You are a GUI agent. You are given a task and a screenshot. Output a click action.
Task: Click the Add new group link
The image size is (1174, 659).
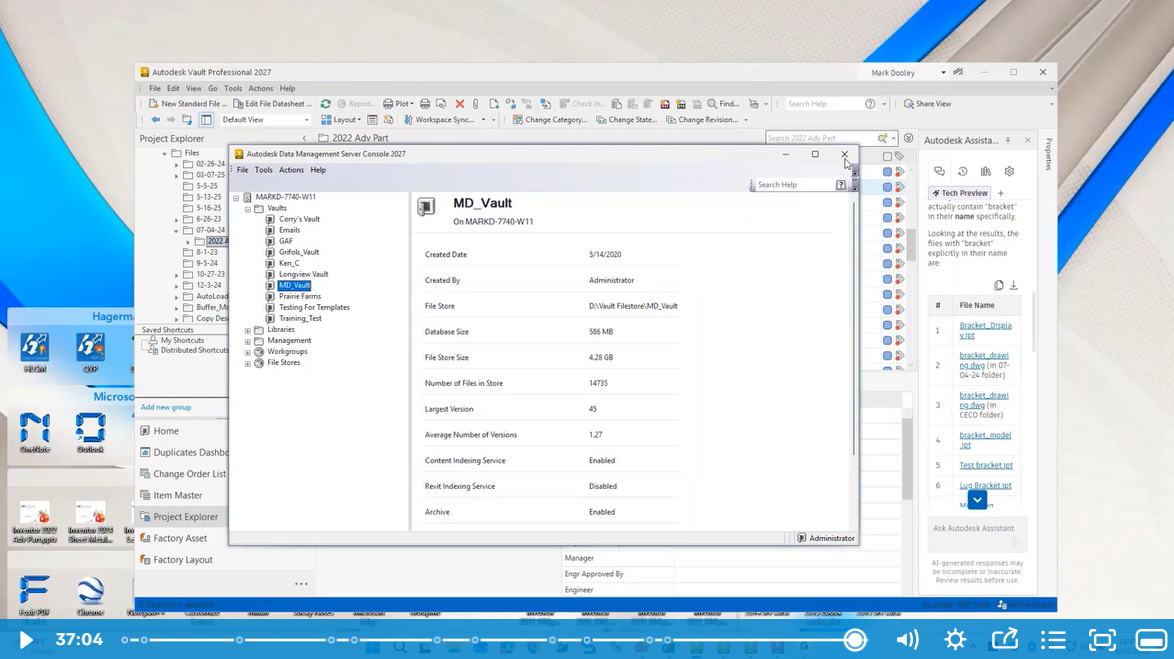click(x=165, y=407)
